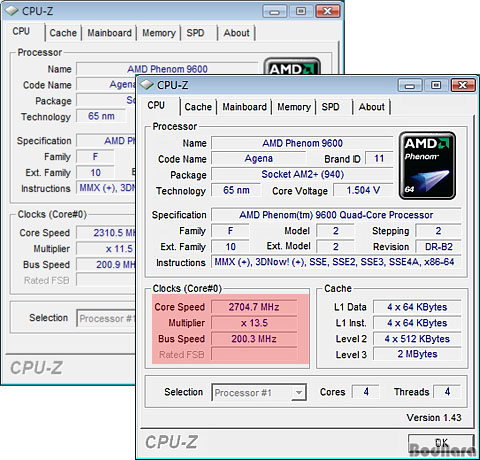The image size is (480, 460).
Task: Click Multiplier value x 13.5
Action: pyautogui.click(x=254, y=323)
